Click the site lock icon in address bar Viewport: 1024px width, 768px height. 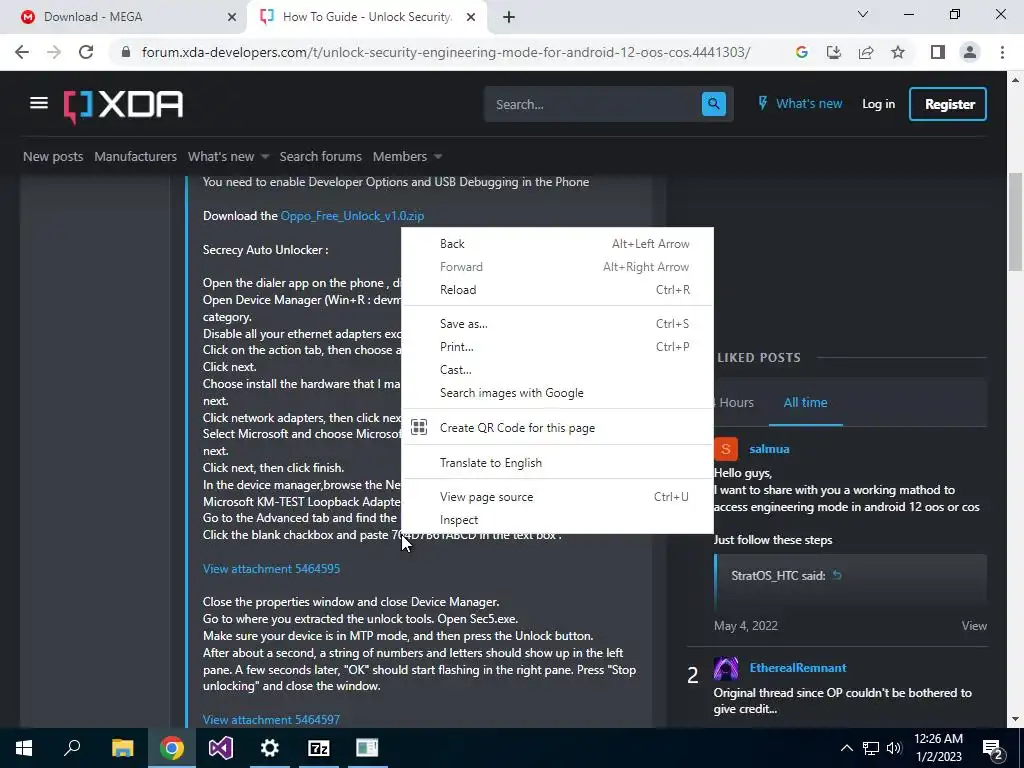126,52
